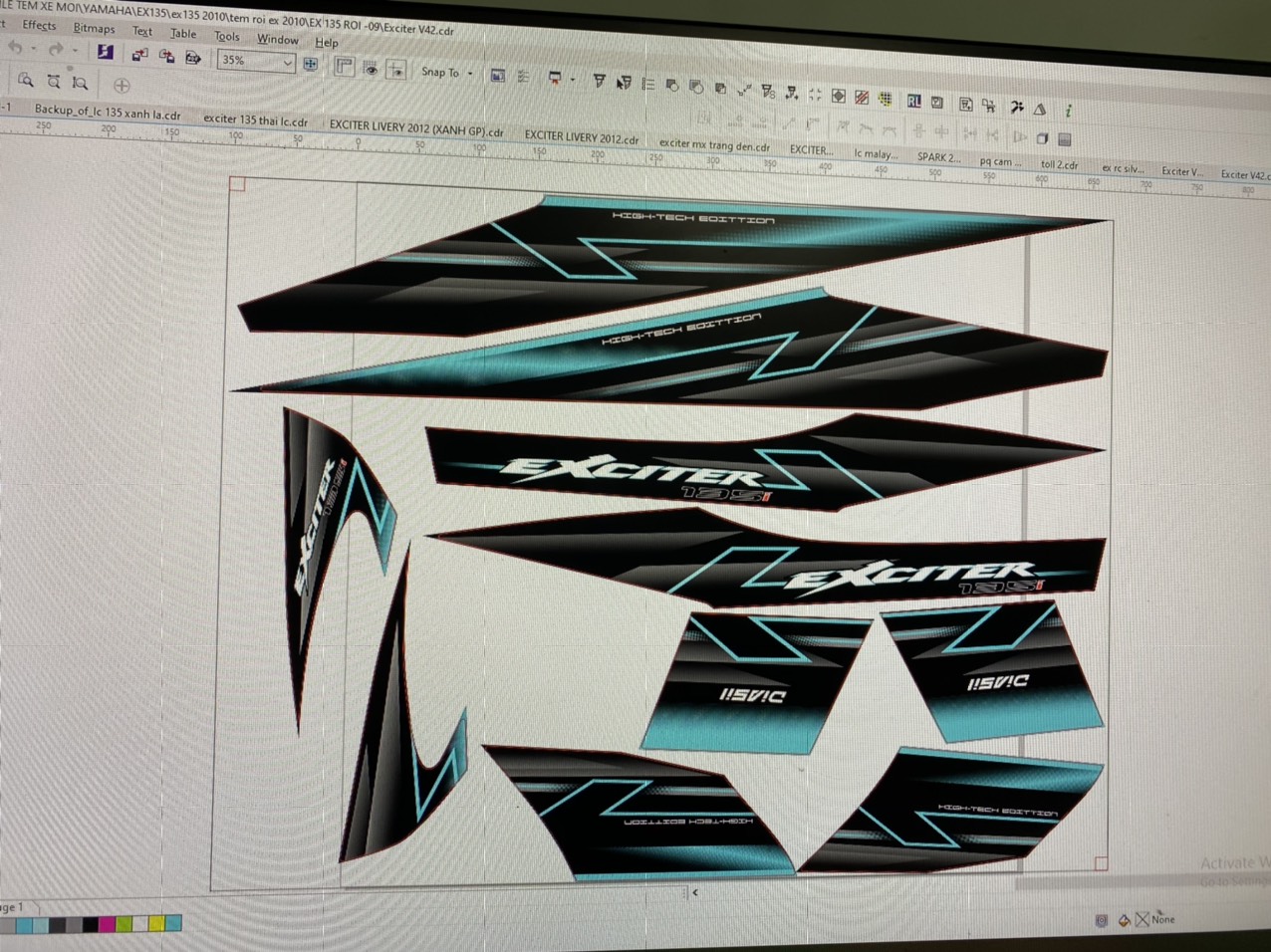Open the 35% zoom level dropdown
Viewport: 1271px width, 952px height.
[x=287, y=63]
